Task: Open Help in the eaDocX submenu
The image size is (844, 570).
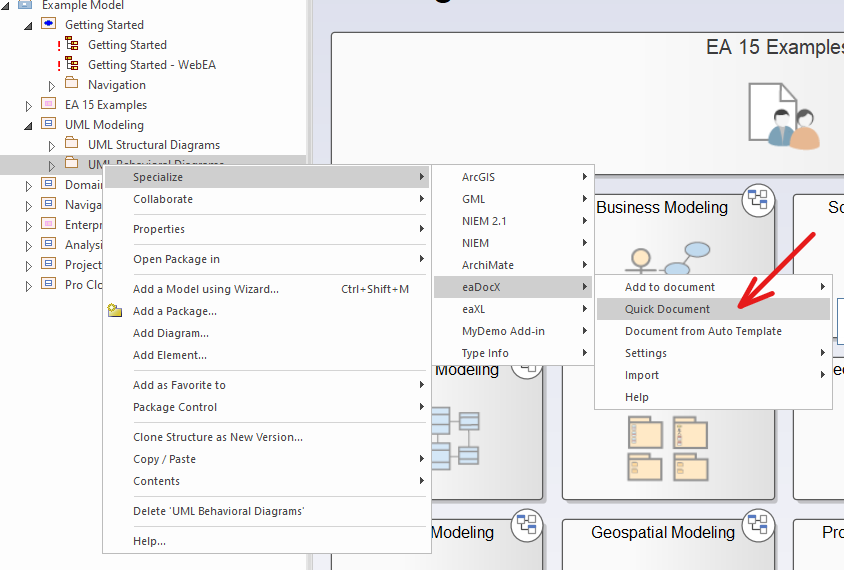Action: [x=713, y=398]
